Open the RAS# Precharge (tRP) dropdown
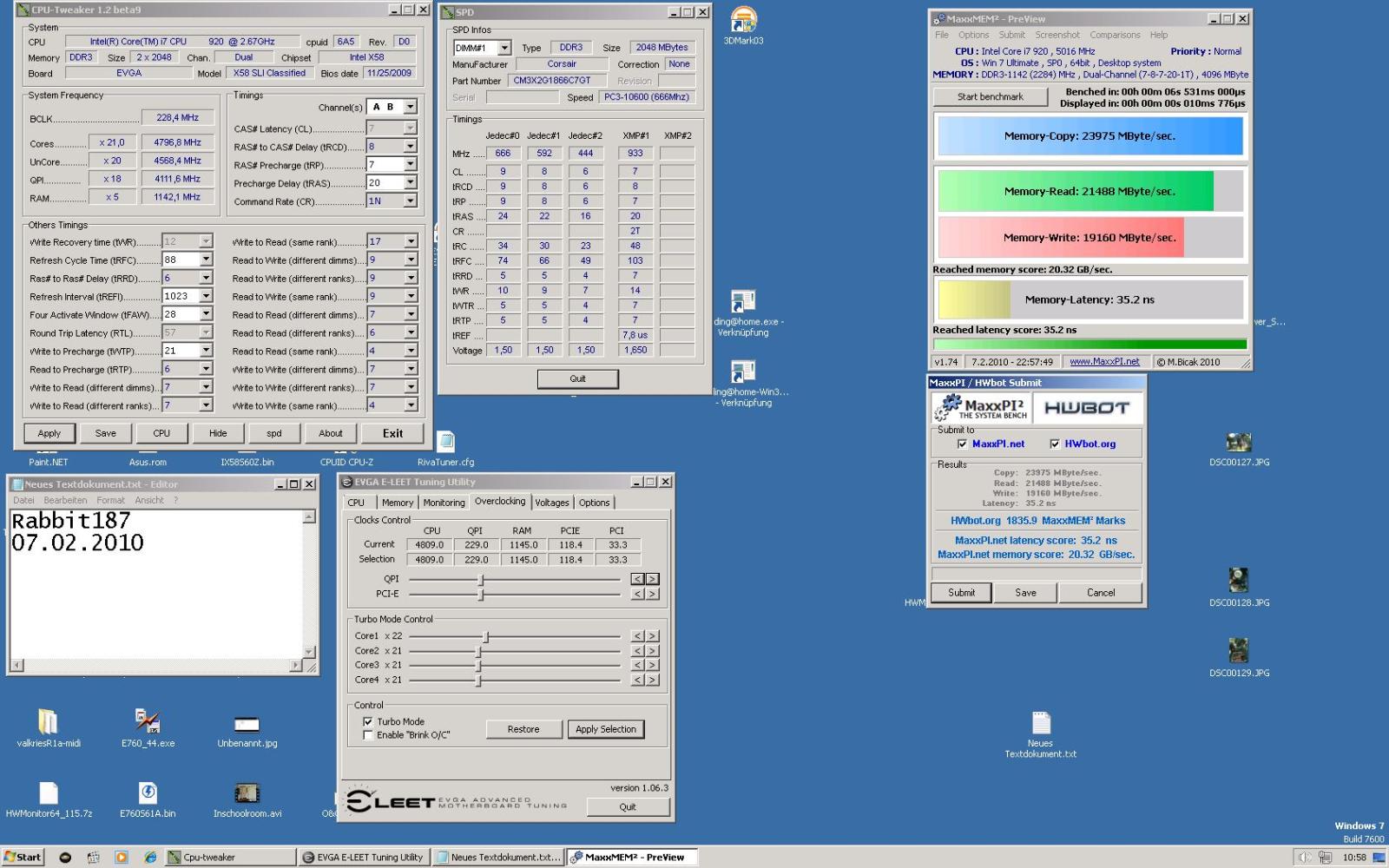The width and height of the screenshot is (1389, 868). pyautogui.click(x=411, y=165)
